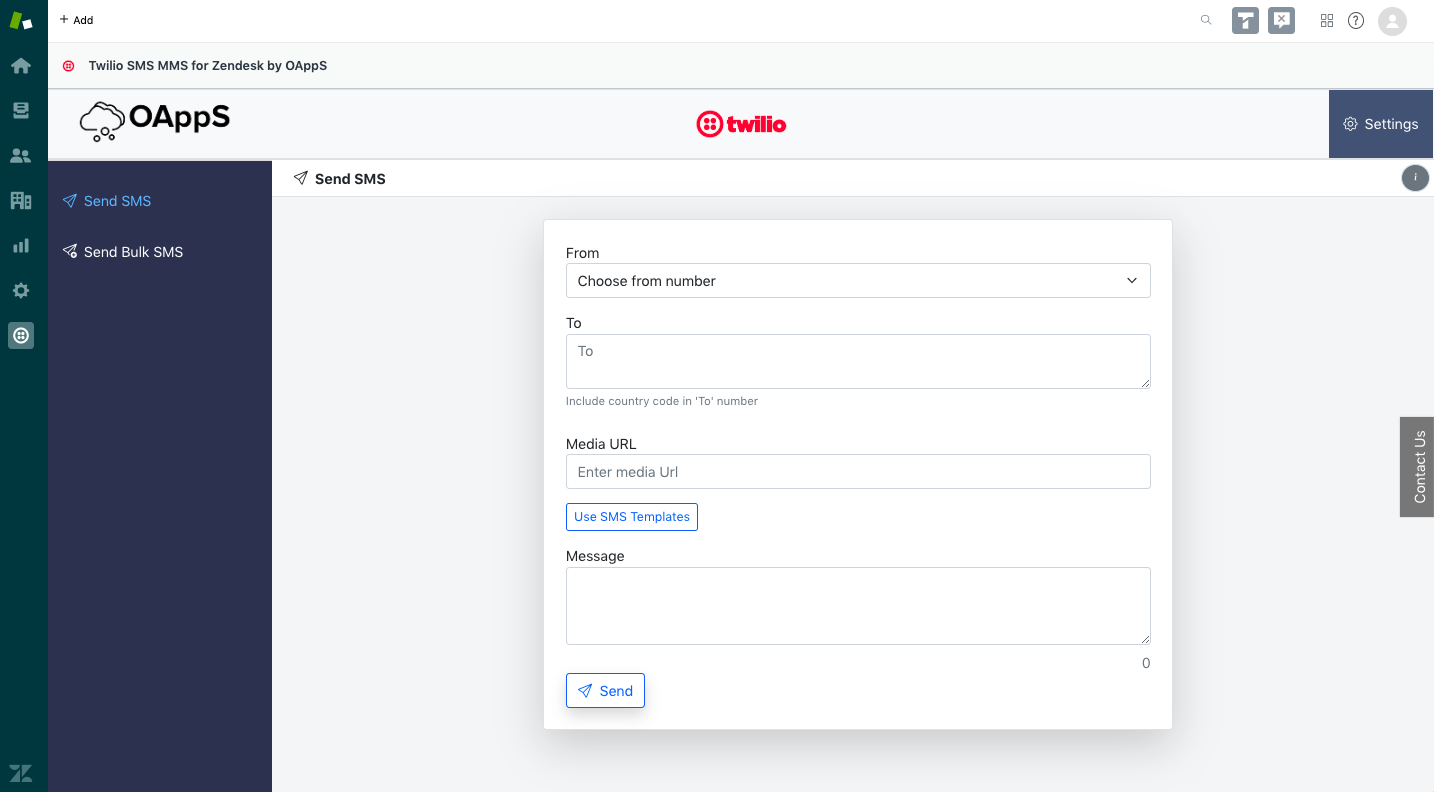This screenshot has width=1434, height=792.
Task: Click the message character counter '0'
Action: click(1146, 663)
